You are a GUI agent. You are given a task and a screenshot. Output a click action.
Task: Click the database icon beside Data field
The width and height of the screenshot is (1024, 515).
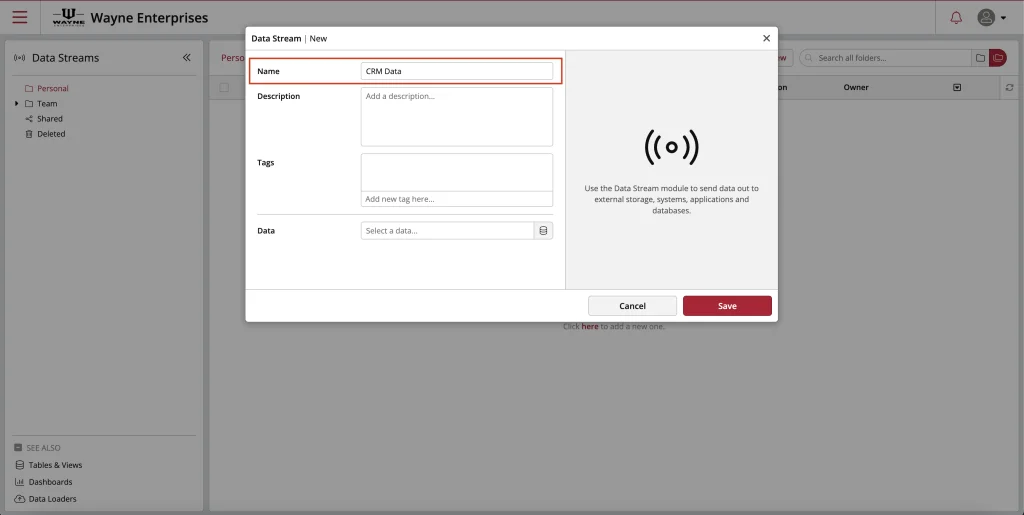pyautogui.click(x=543, y=230)
